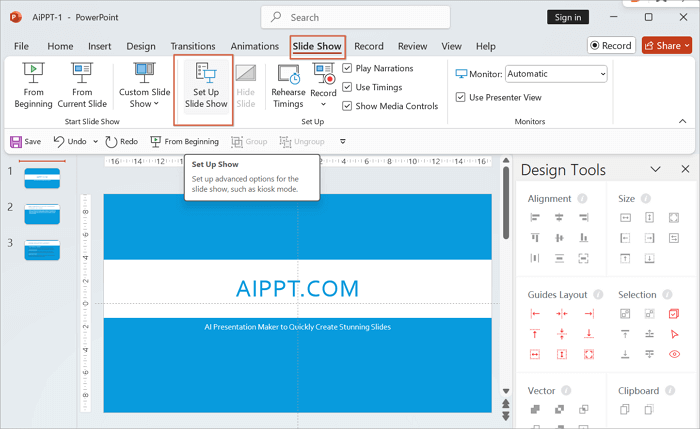Click the Sign in button

[568, 17]
